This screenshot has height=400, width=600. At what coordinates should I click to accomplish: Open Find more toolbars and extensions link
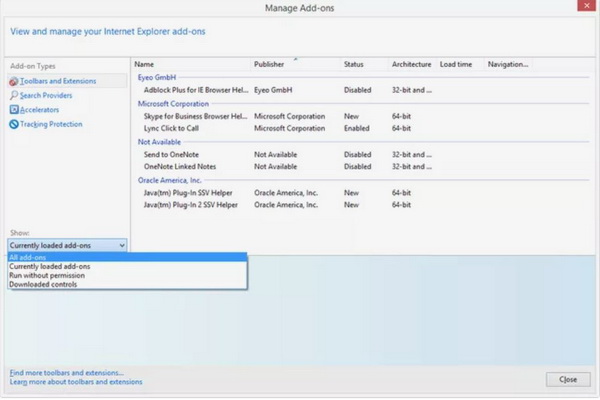click(x=67, y=372)
